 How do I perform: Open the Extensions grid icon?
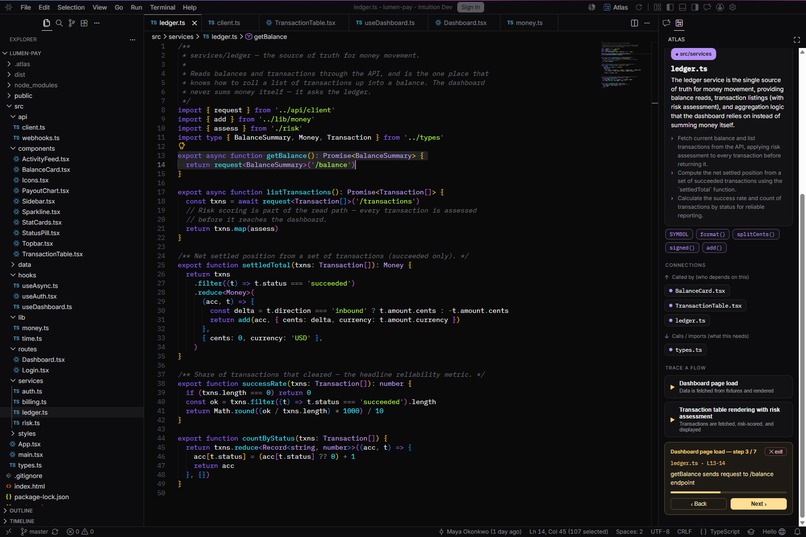coord(84,23)
